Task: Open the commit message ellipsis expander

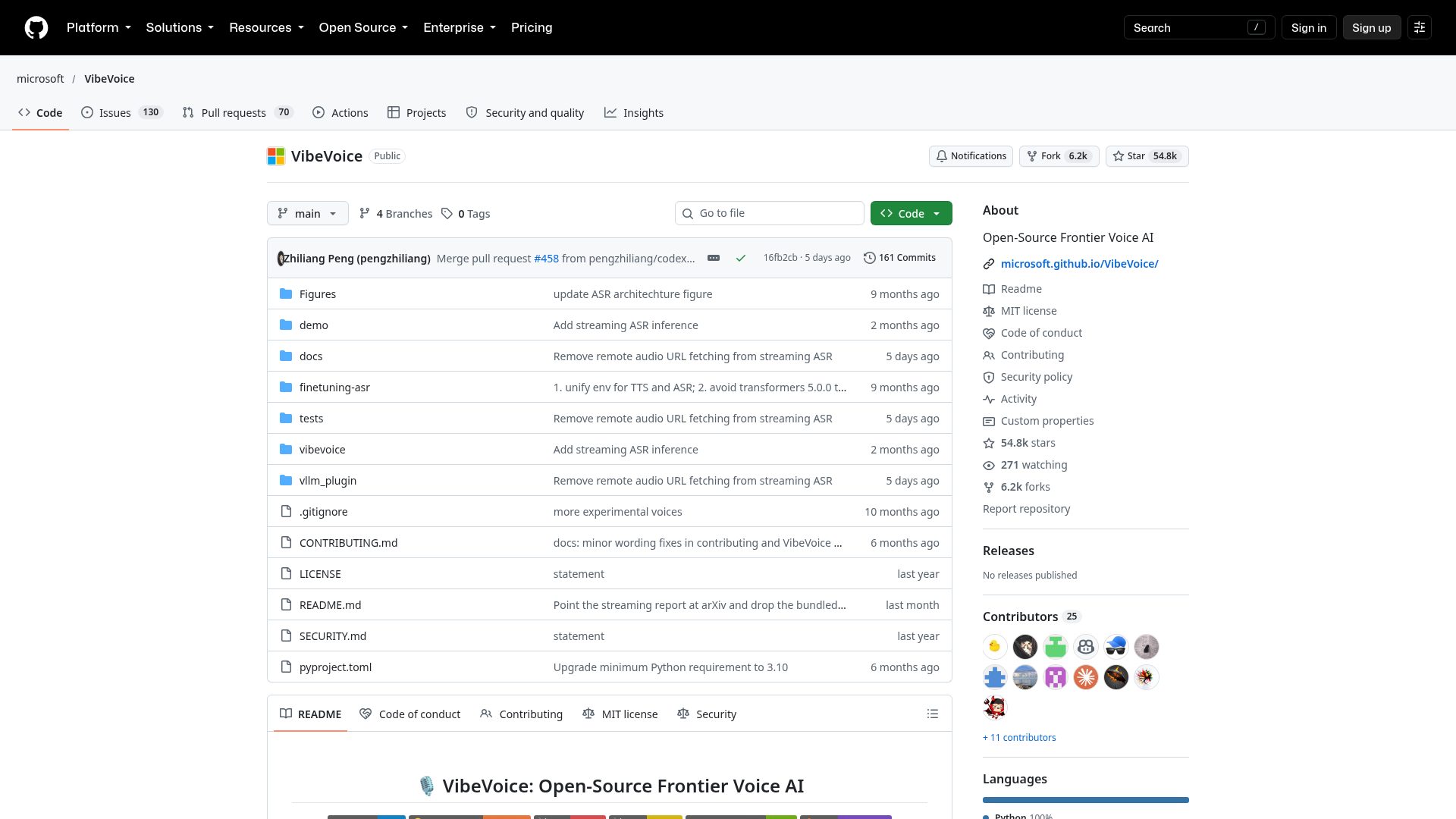Action: (x=713, y=258)
